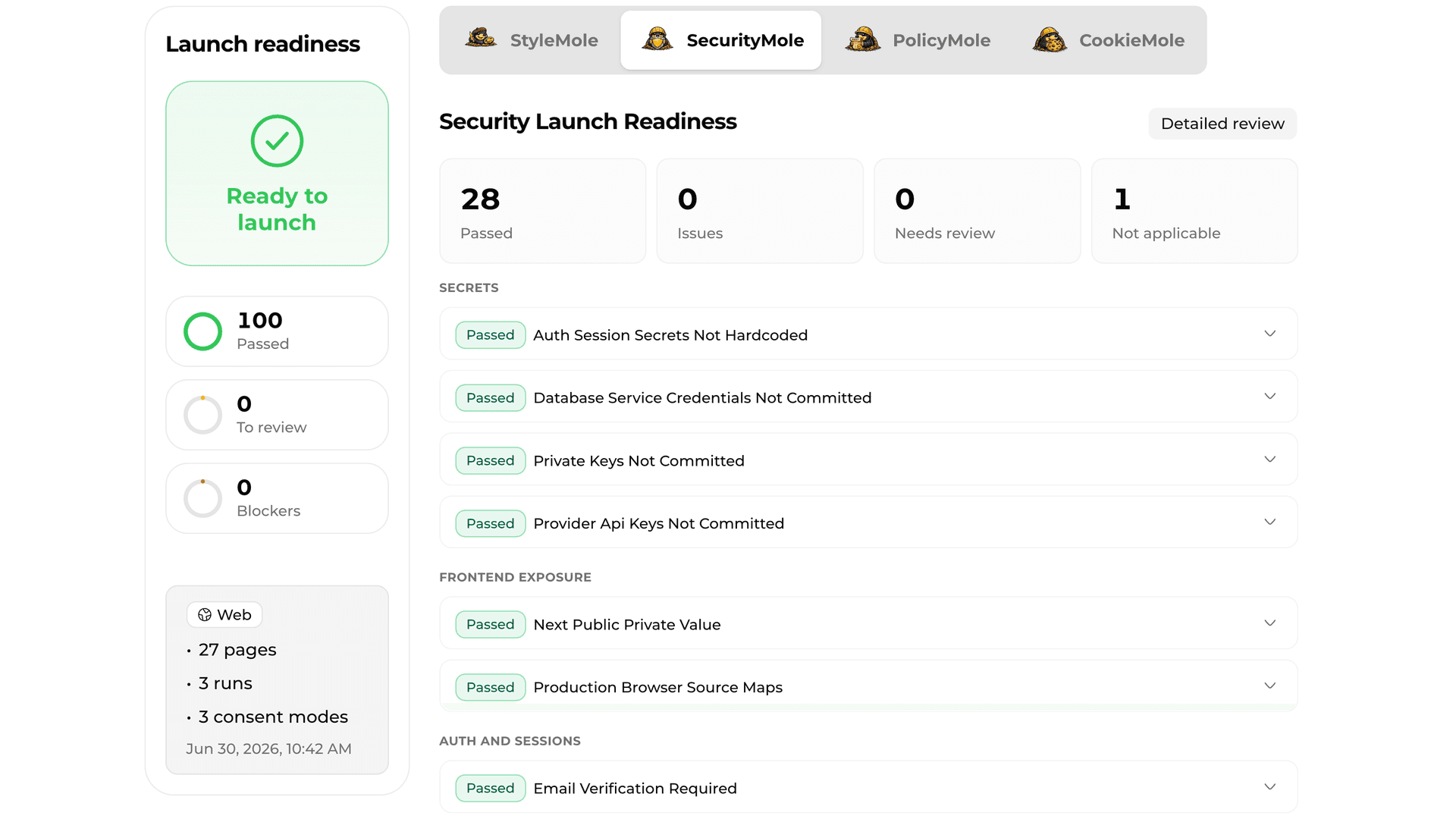
Task: Click the Jun 30, 2026 timestamp
Action: pos(268,749)
